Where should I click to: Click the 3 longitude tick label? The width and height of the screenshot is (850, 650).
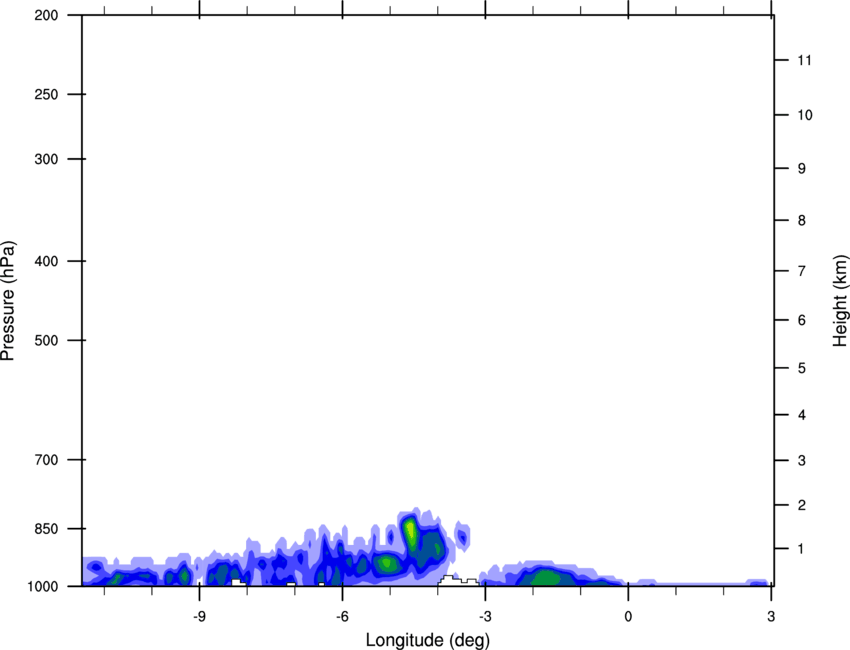pyautogui.click(x=771, y=616)
